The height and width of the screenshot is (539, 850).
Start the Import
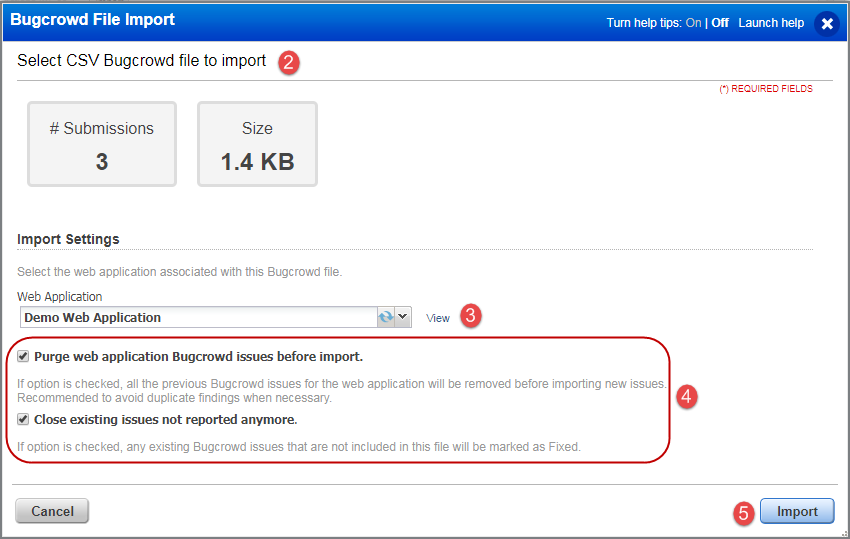[797, 511]
